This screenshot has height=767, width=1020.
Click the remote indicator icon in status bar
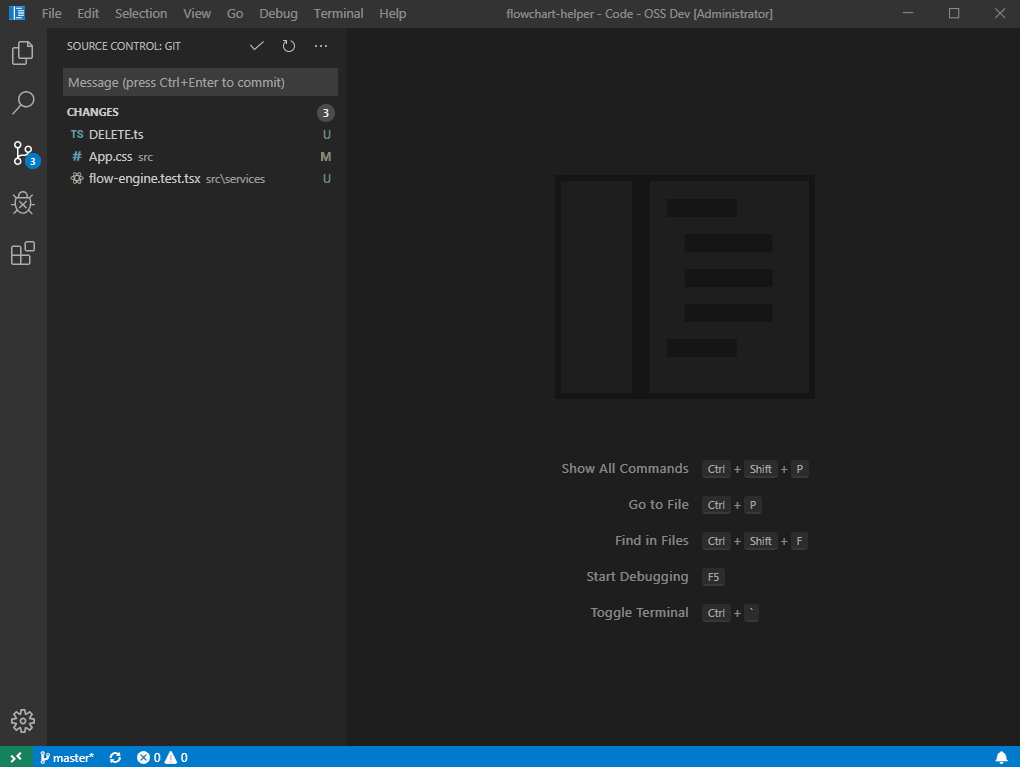point(16,757)
